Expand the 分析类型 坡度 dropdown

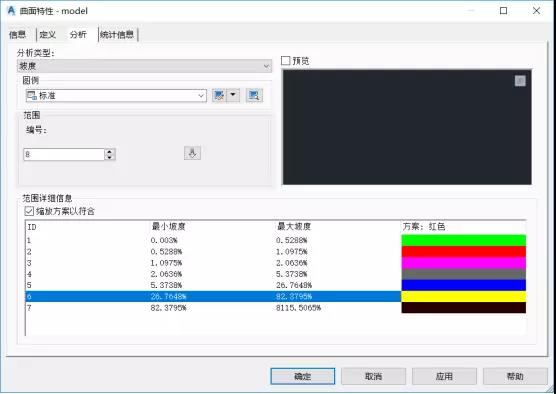[144, 66]
